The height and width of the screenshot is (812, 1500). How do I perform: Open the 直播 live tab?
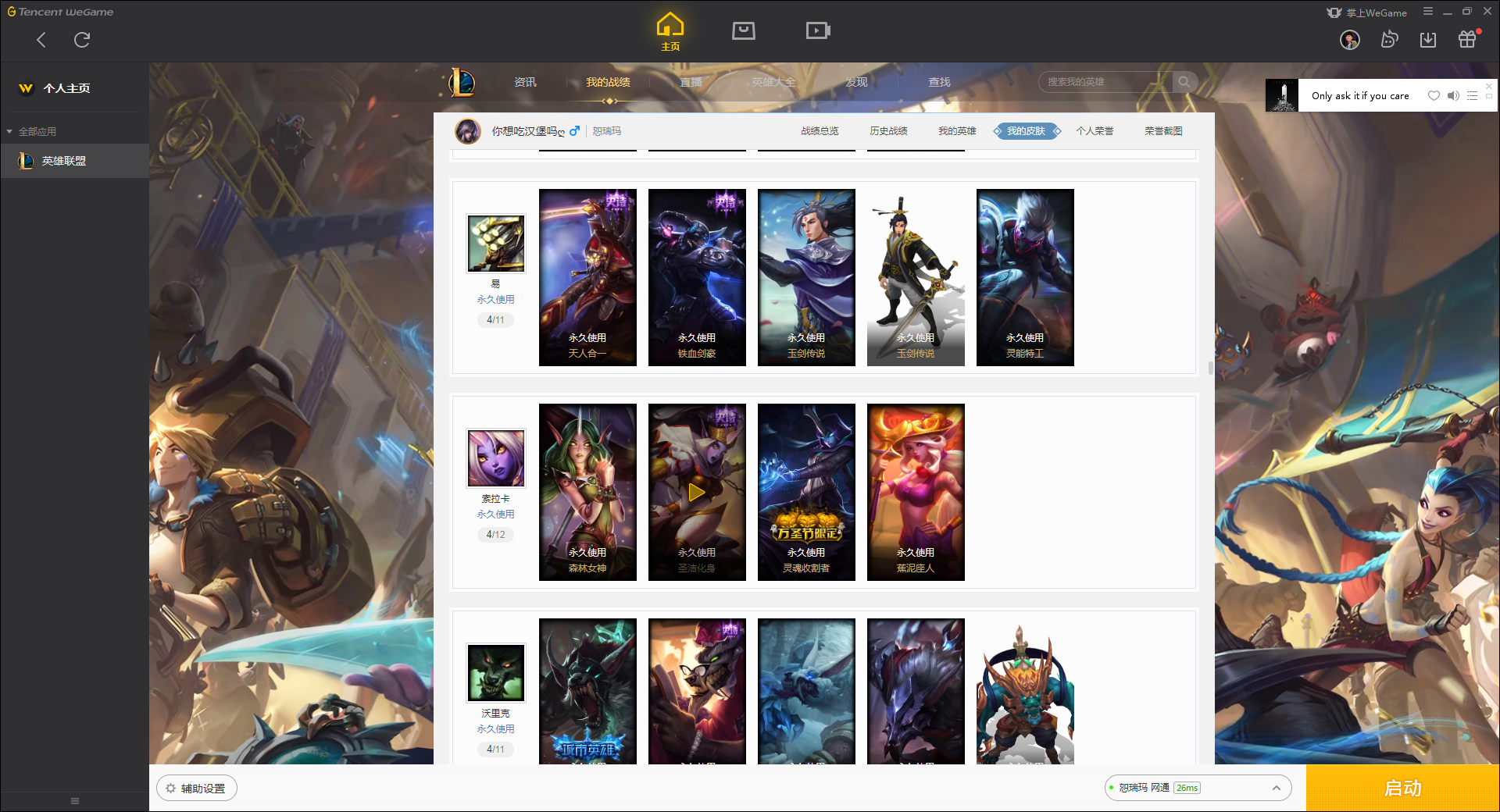(691, 82)
